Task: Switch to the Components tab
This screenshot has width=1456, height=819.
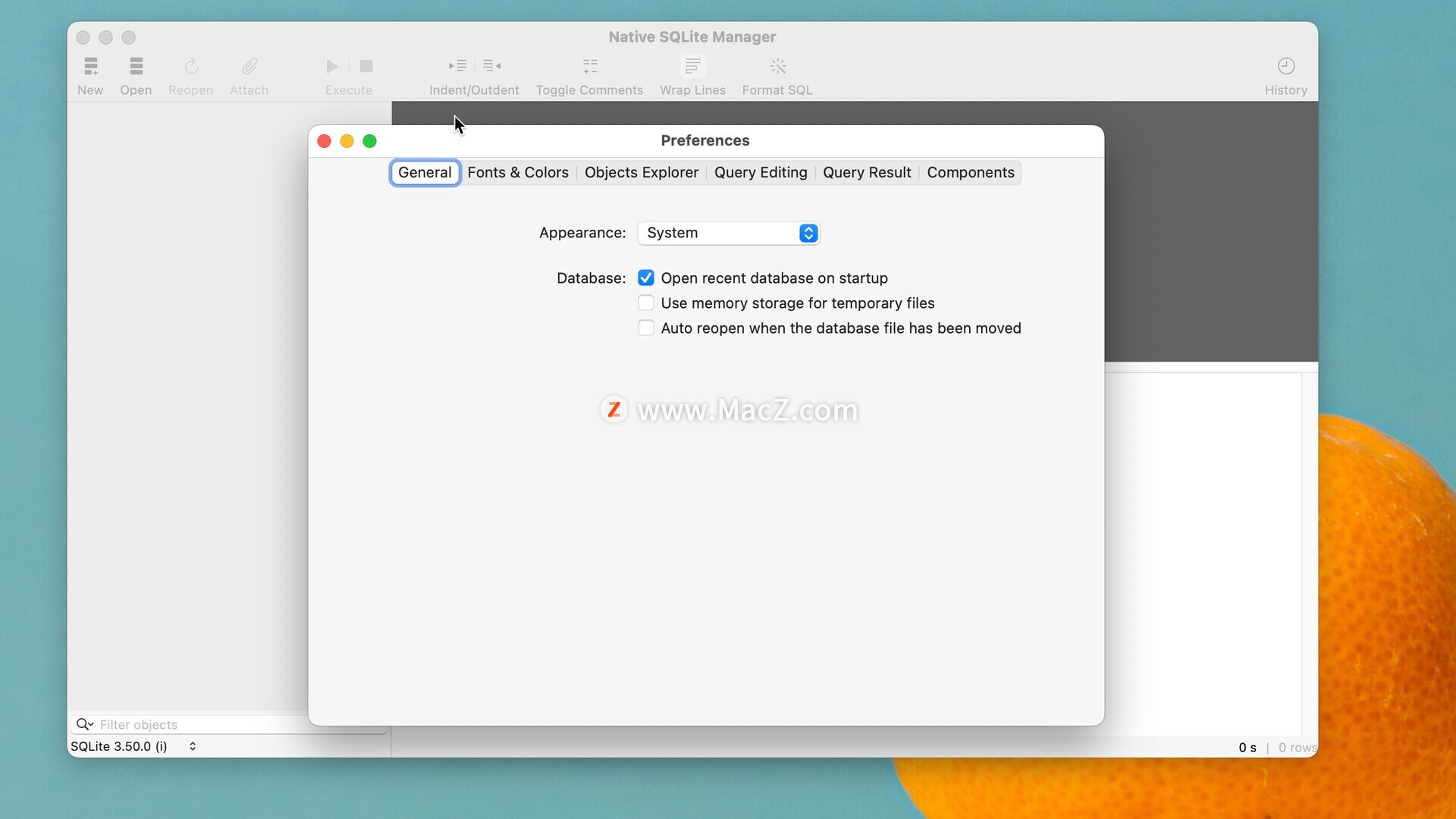Action: pyautogui.click(x=971, y=173)
